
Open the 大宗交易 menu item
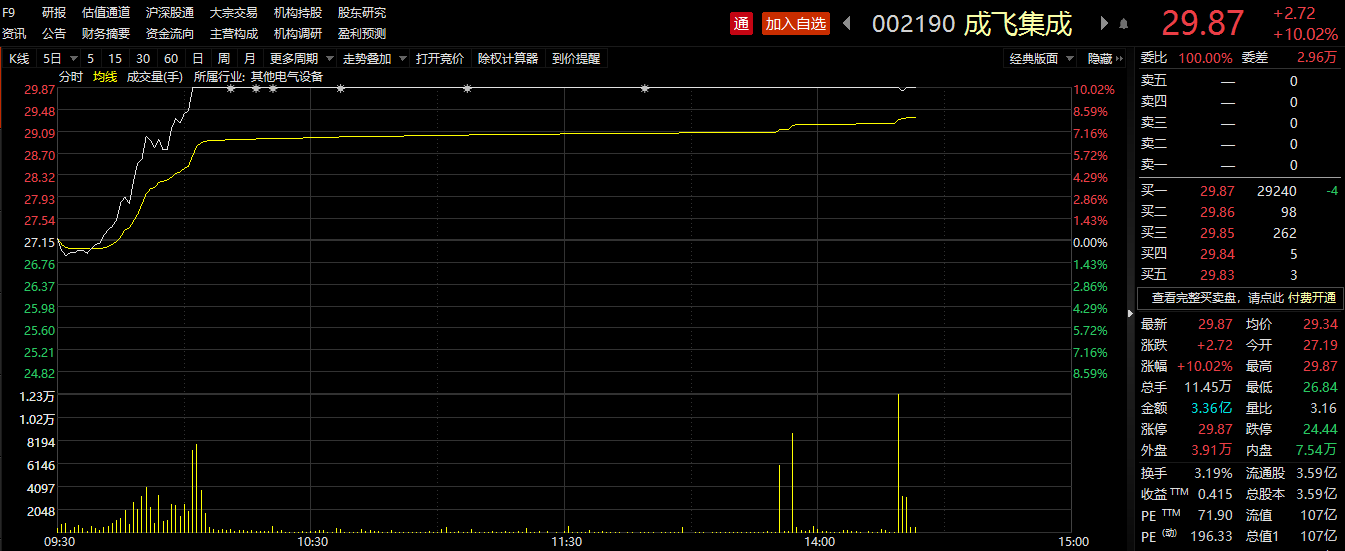234,13
